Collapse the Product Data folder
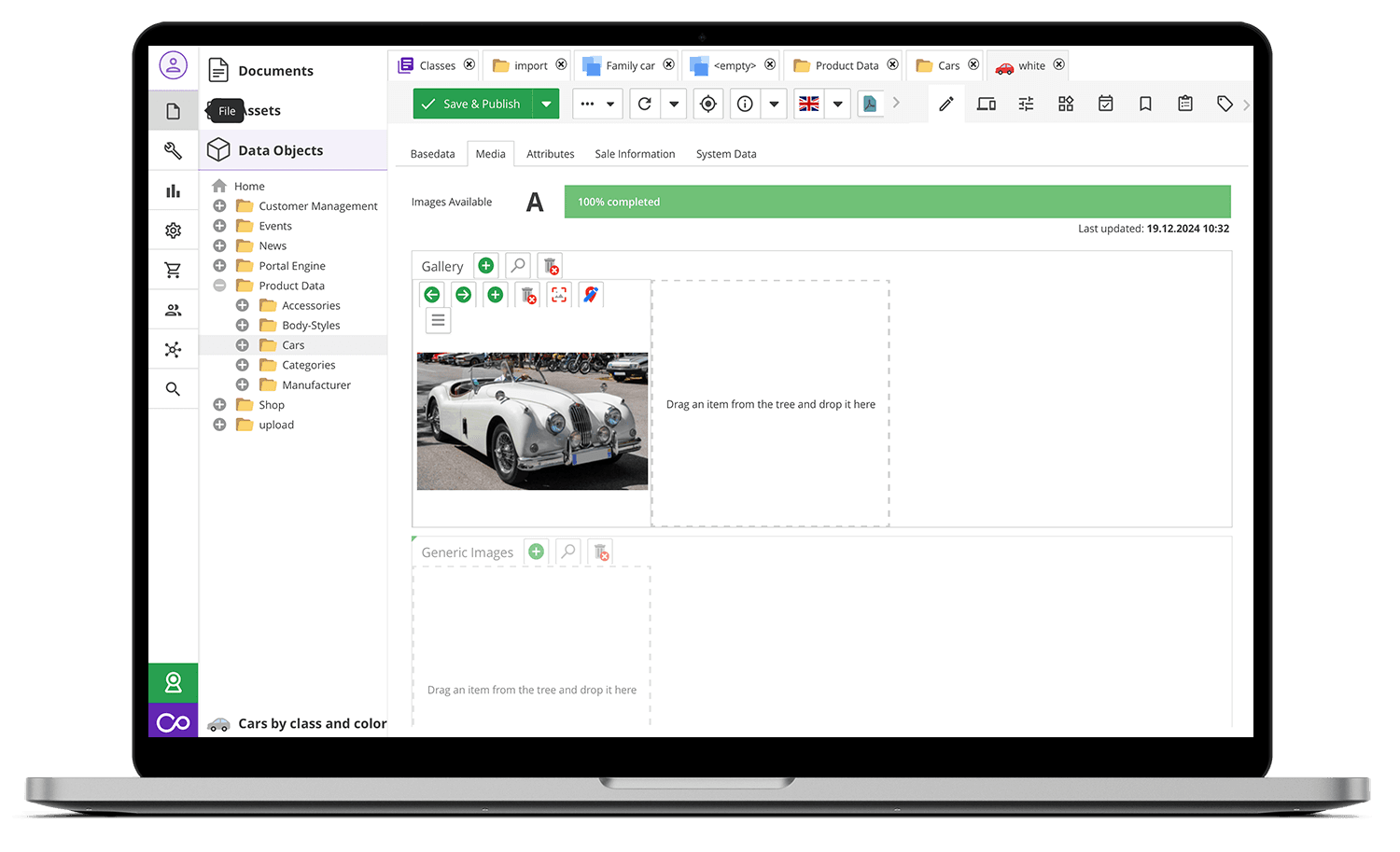Viewport: 1400px width, 852px height. tap(219, 286)
